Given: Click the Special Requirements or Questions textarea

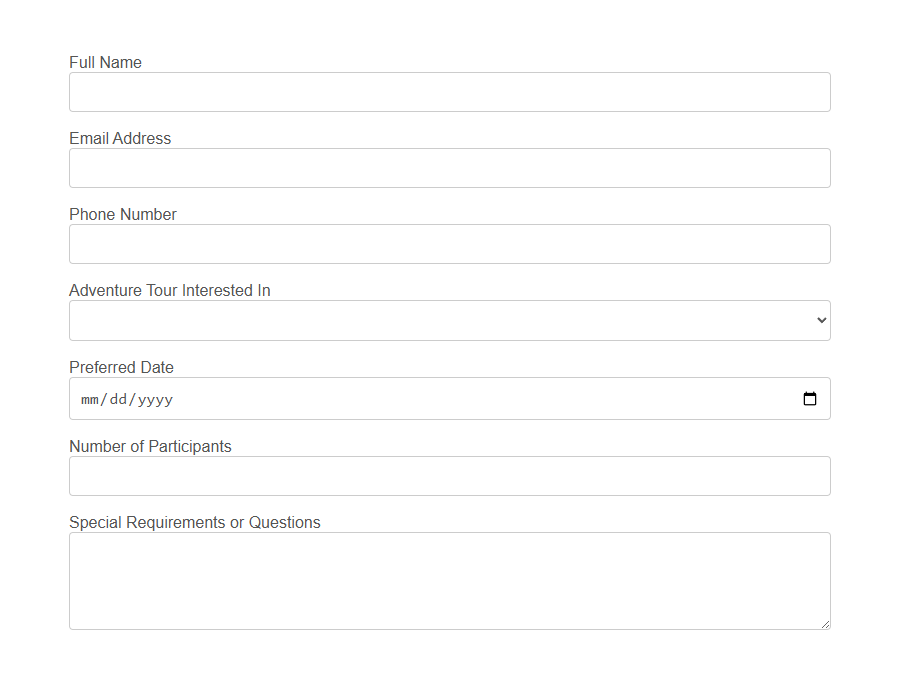Looking at the screenshot, I should pos(450,580).
